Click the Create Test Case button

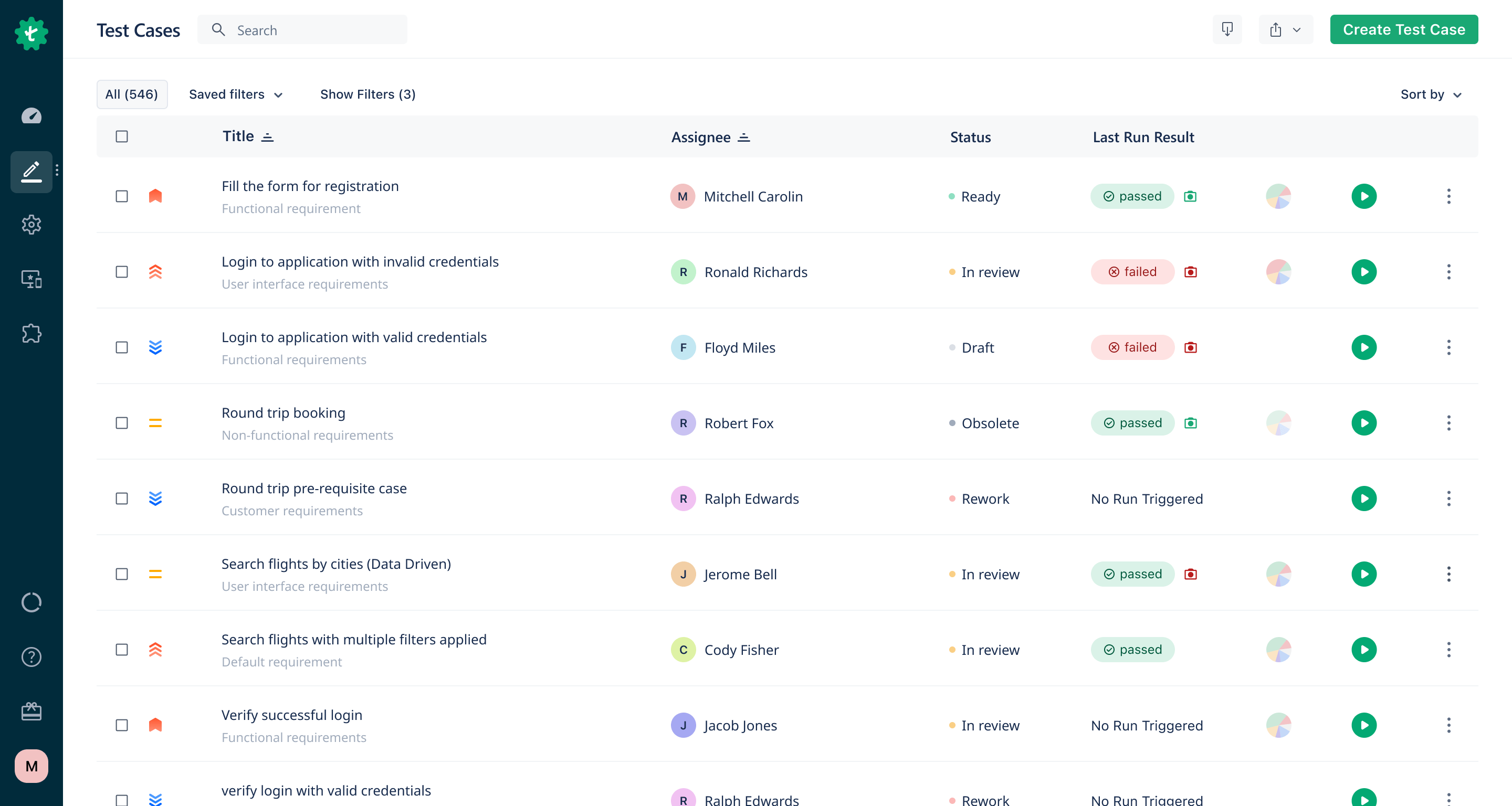pos(1404,29)
